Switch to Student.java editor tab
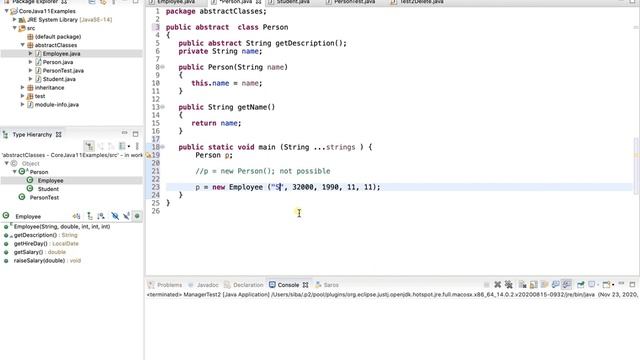The width and height of the screenshot is (640, 360). 293,2
